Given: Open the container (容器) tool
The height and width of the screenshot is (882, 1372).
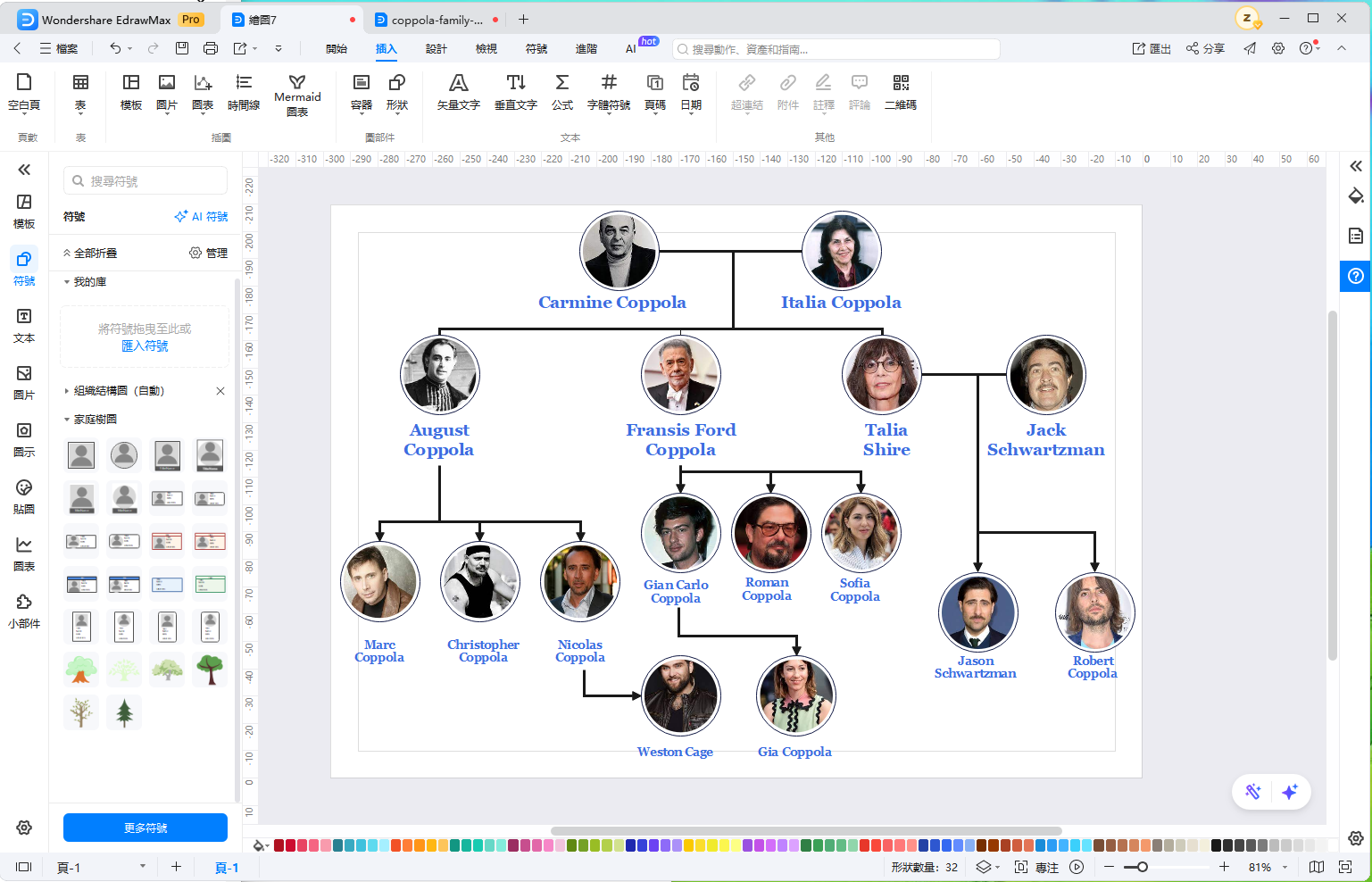Looking at the screenshot, I should 362,93.
